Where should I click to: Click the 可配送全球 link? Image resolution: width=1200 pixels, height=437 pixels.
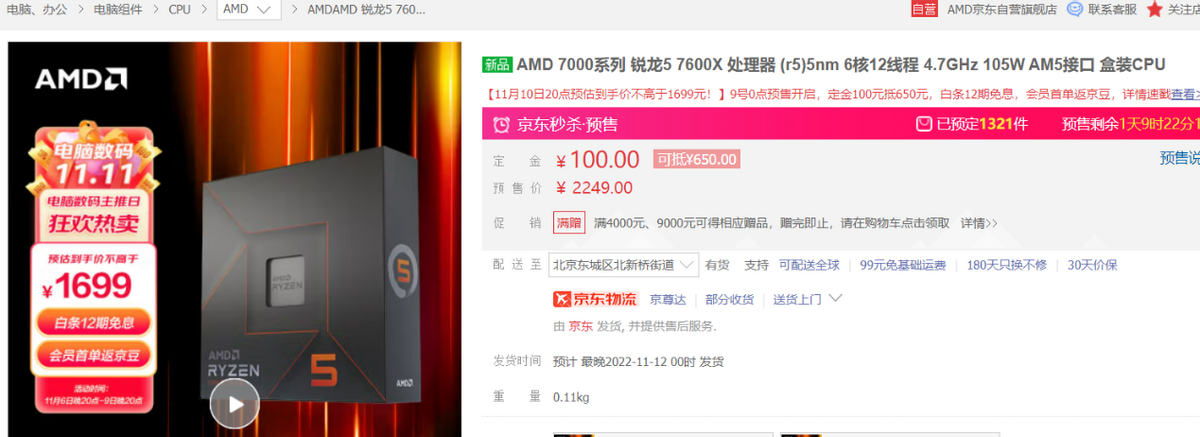point(810,265)
